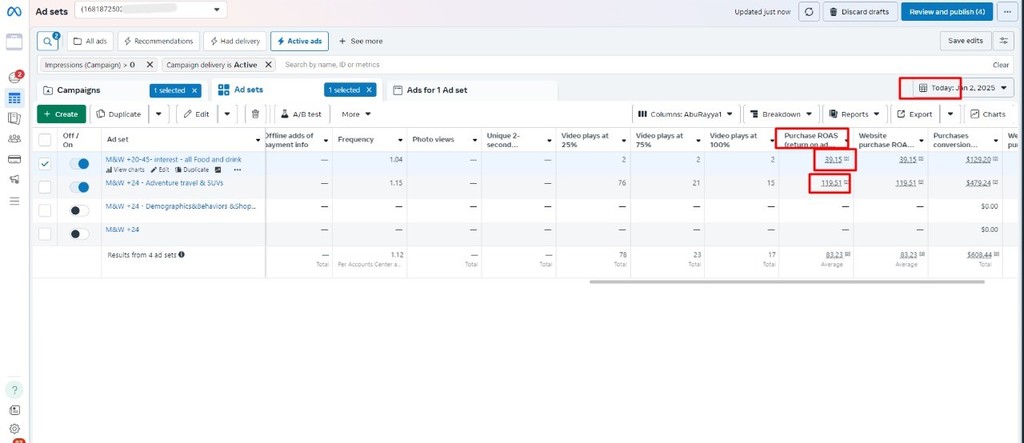Turn off the Food and drink ad set toggle
This screenshot has width=1024, height=443.
point(80,164)
